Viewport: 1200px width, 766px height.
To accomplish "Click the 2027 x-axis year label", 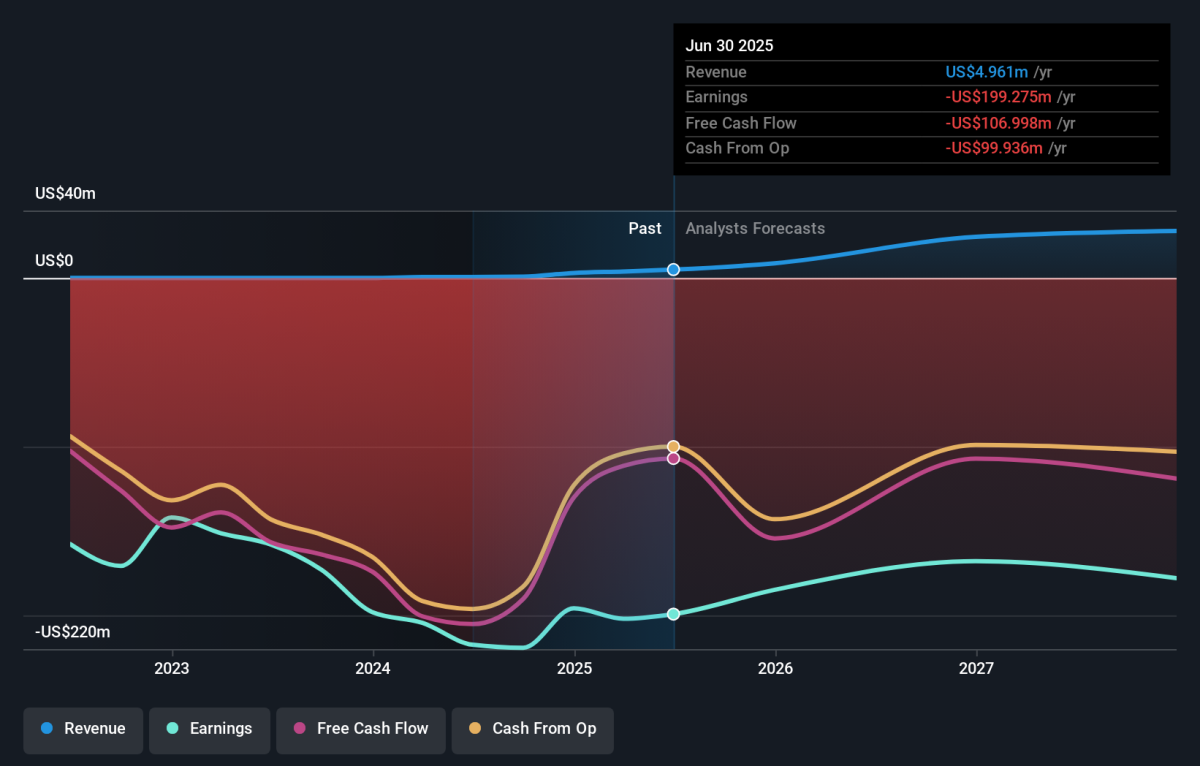I will [976, 668].
